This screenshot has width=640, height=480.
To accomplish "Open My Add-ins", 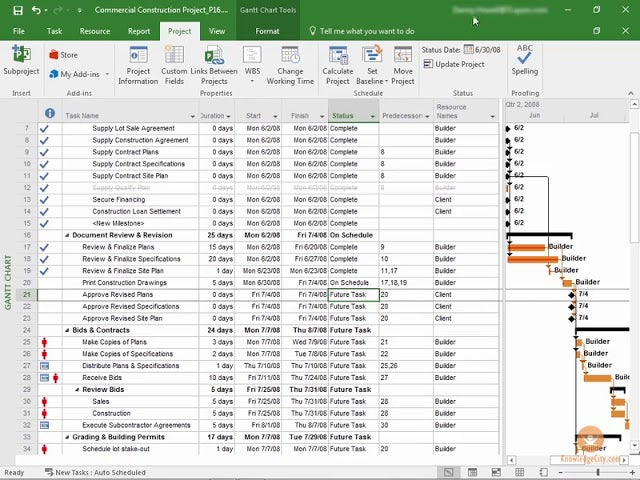I will pyautogui.click(x=75, y=74).
